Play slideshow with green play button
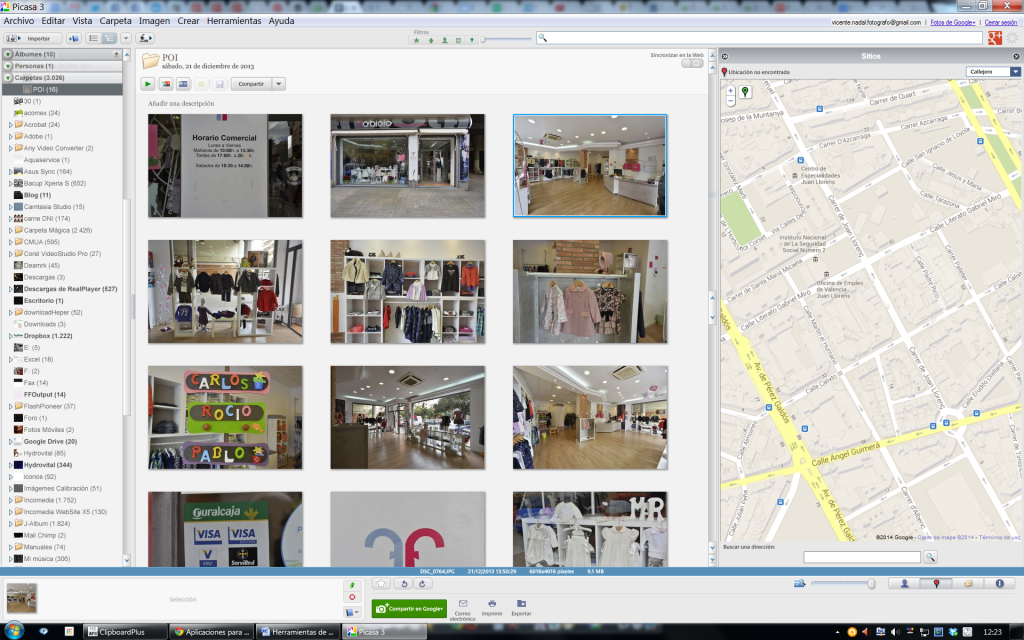 [148, 84]
